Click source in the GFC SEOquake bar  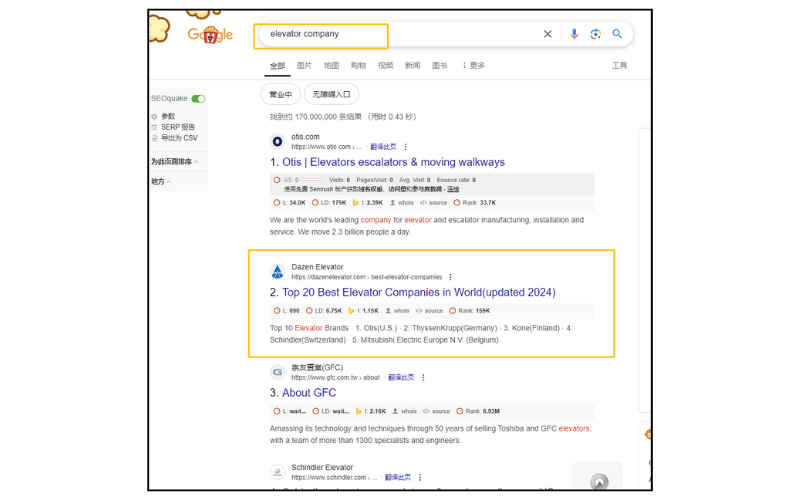click(x=437, y=411)
